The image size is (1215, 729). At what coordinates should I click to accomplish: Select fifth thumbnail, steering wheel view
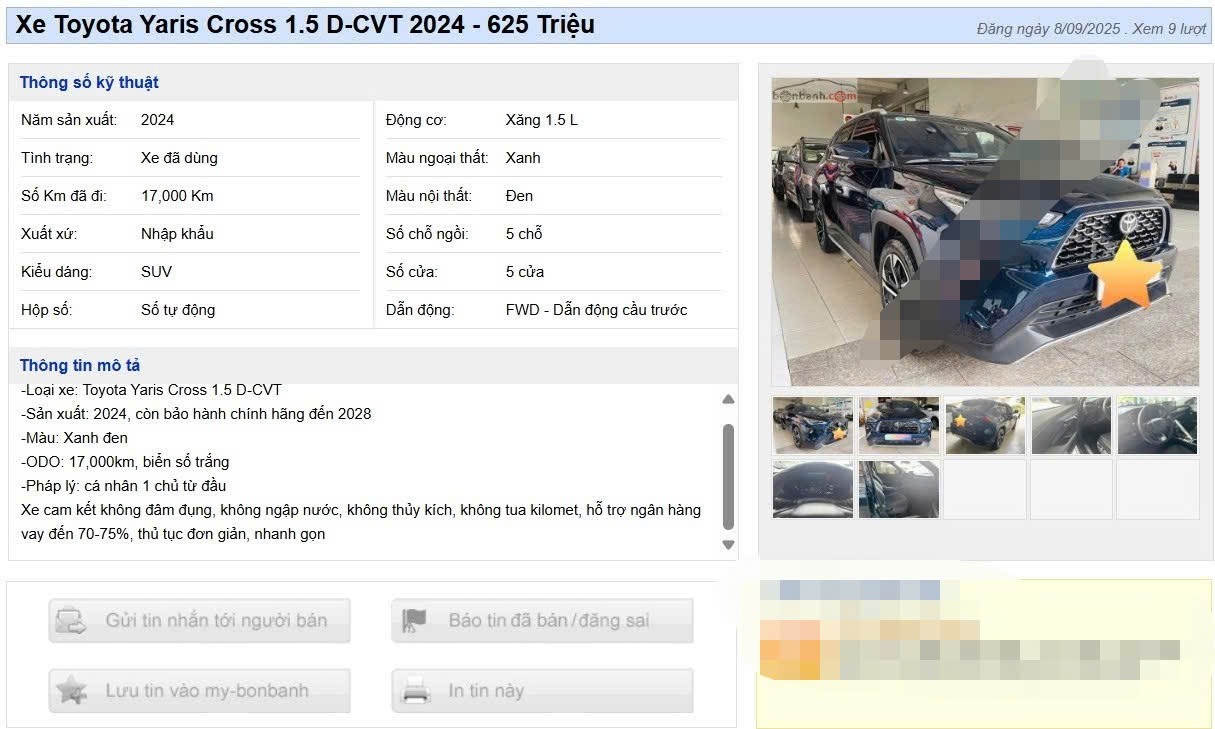click(x=1157, y=425)
